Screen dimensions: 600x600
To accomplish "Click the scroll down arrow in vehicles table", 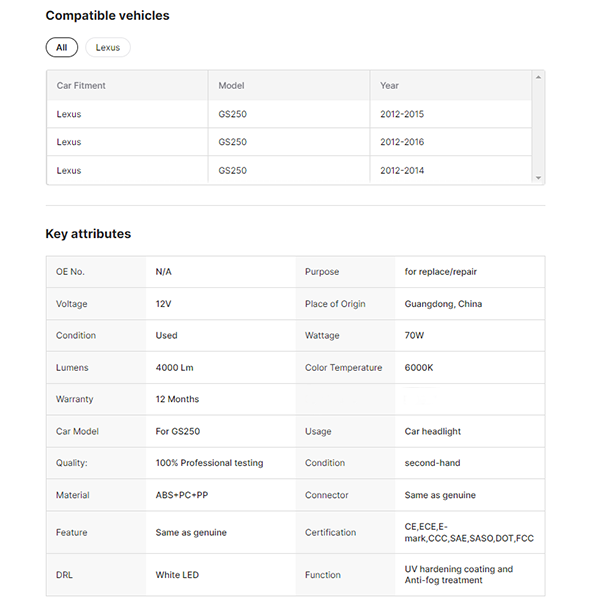I will (x=539, y=178).
